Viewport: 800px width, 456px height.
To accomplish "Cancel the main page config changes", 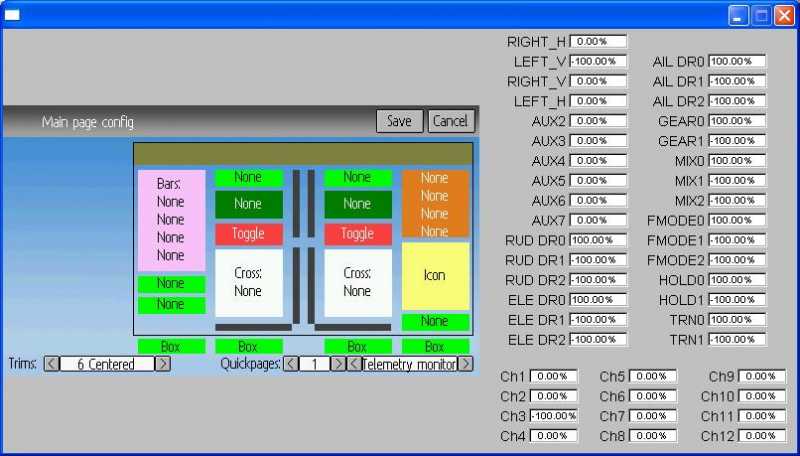I will click(x=451, y=121).
